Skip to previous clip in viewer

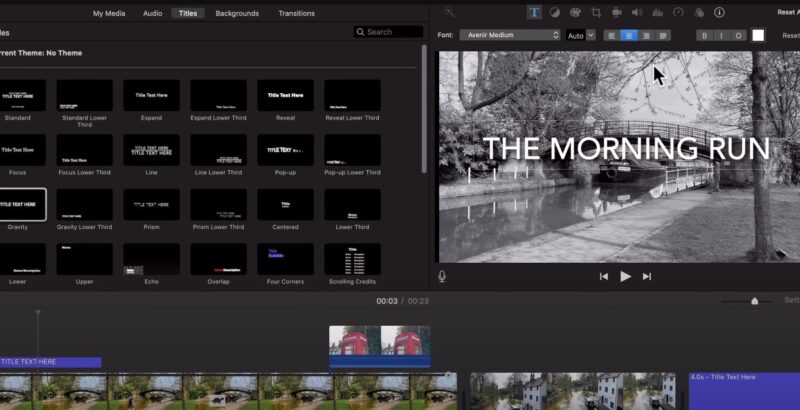(x=604, y=276)
